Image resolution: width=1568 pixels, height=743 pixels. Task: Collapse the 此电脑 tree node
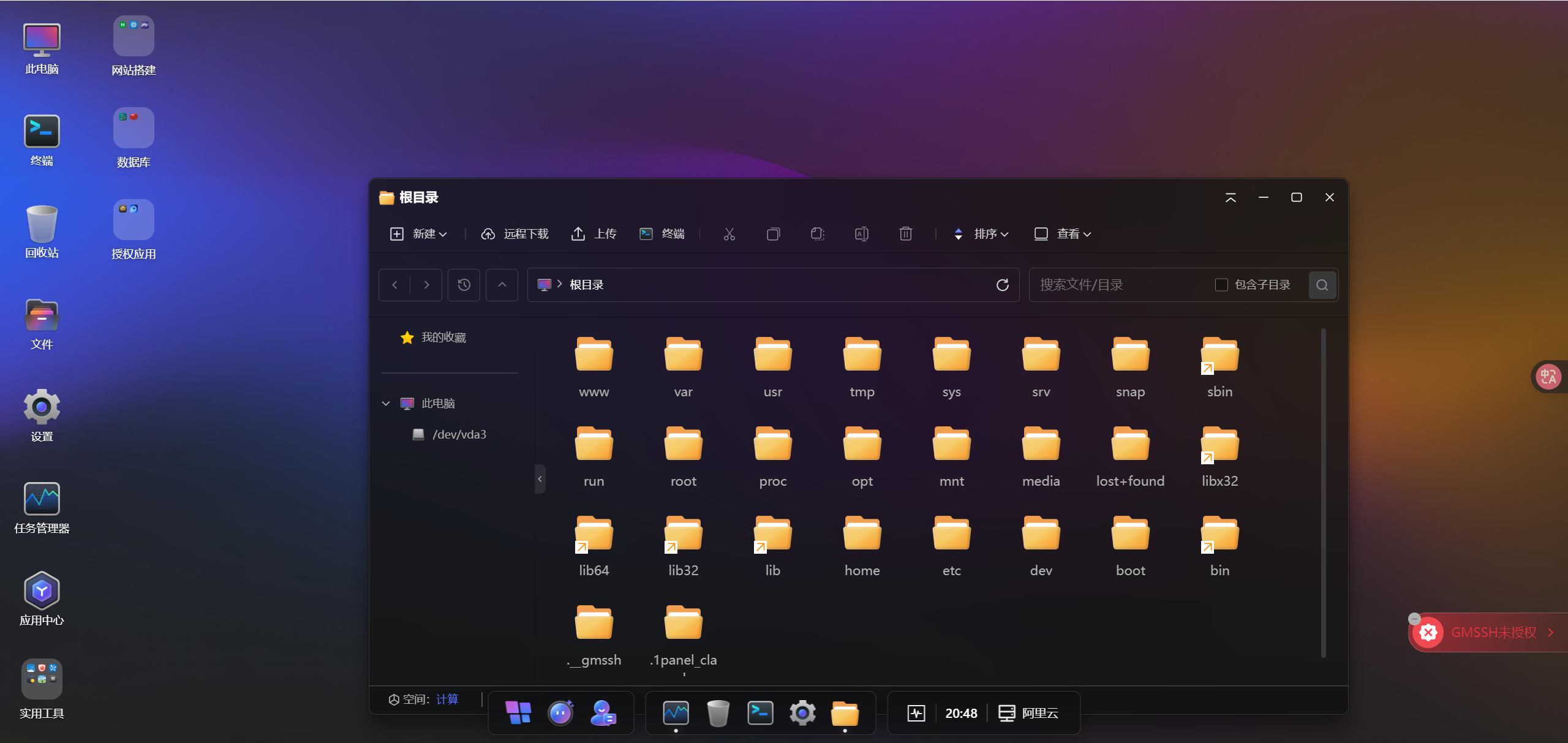point(386,404)
